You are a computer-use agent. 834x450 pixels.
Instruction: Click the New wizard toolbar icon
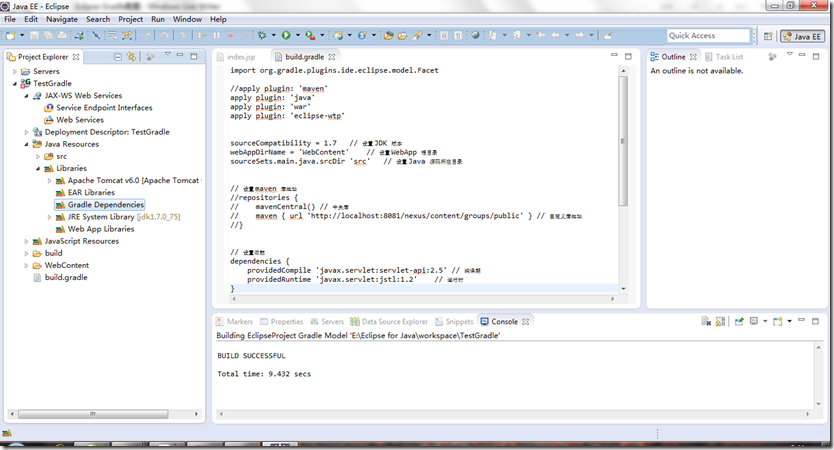[x=10, y=36]
